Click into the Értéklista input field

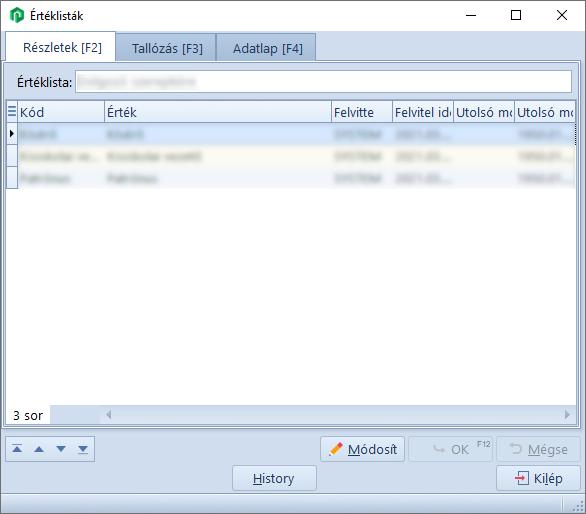click(x=323, y=81)
